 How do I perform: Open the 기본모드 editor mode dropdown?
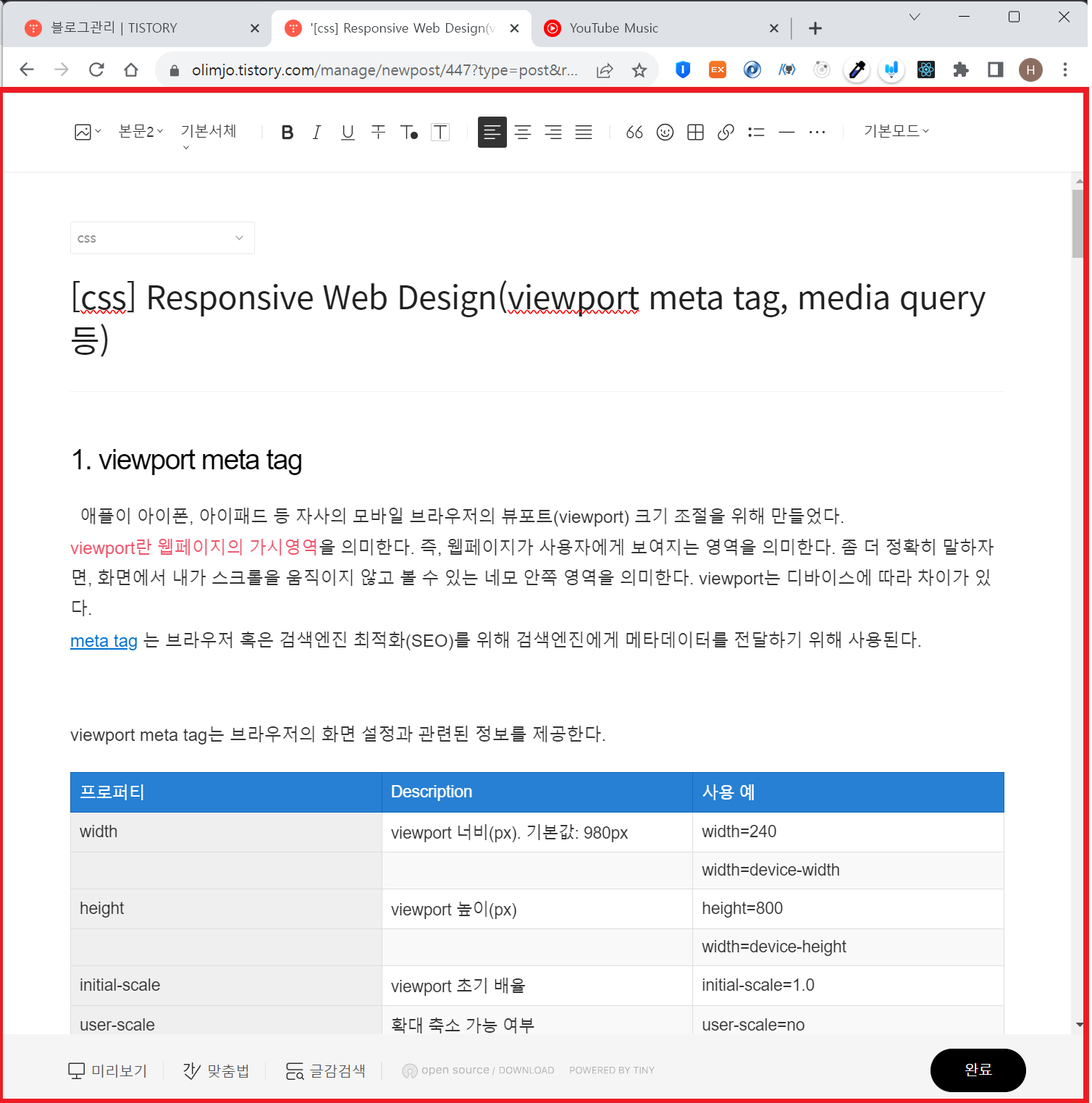click(x=896, y=132)
